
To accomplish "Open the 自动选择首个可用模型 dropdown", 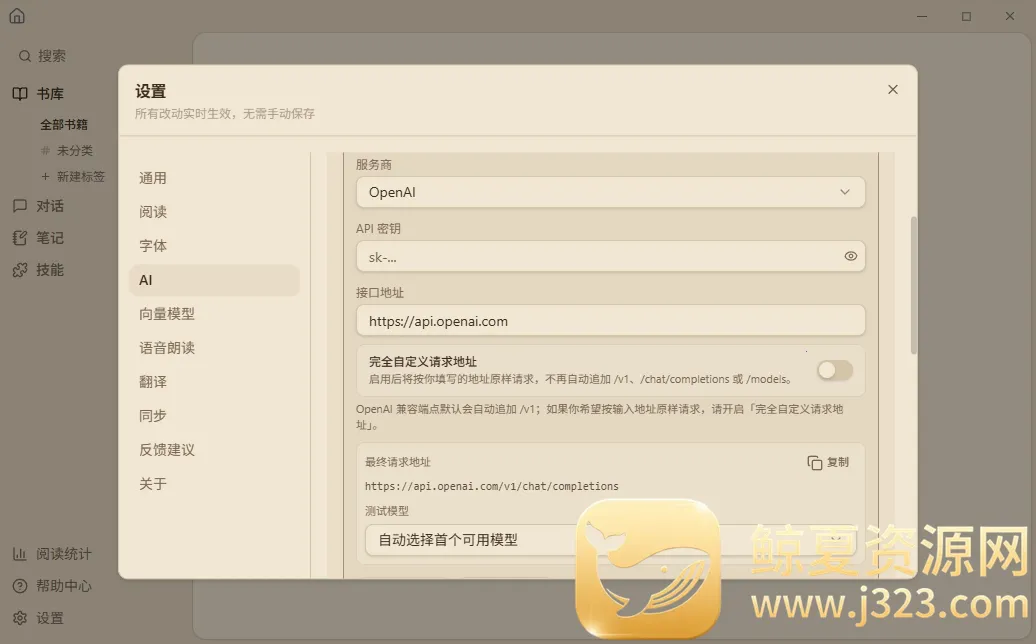I will (610, 540).
